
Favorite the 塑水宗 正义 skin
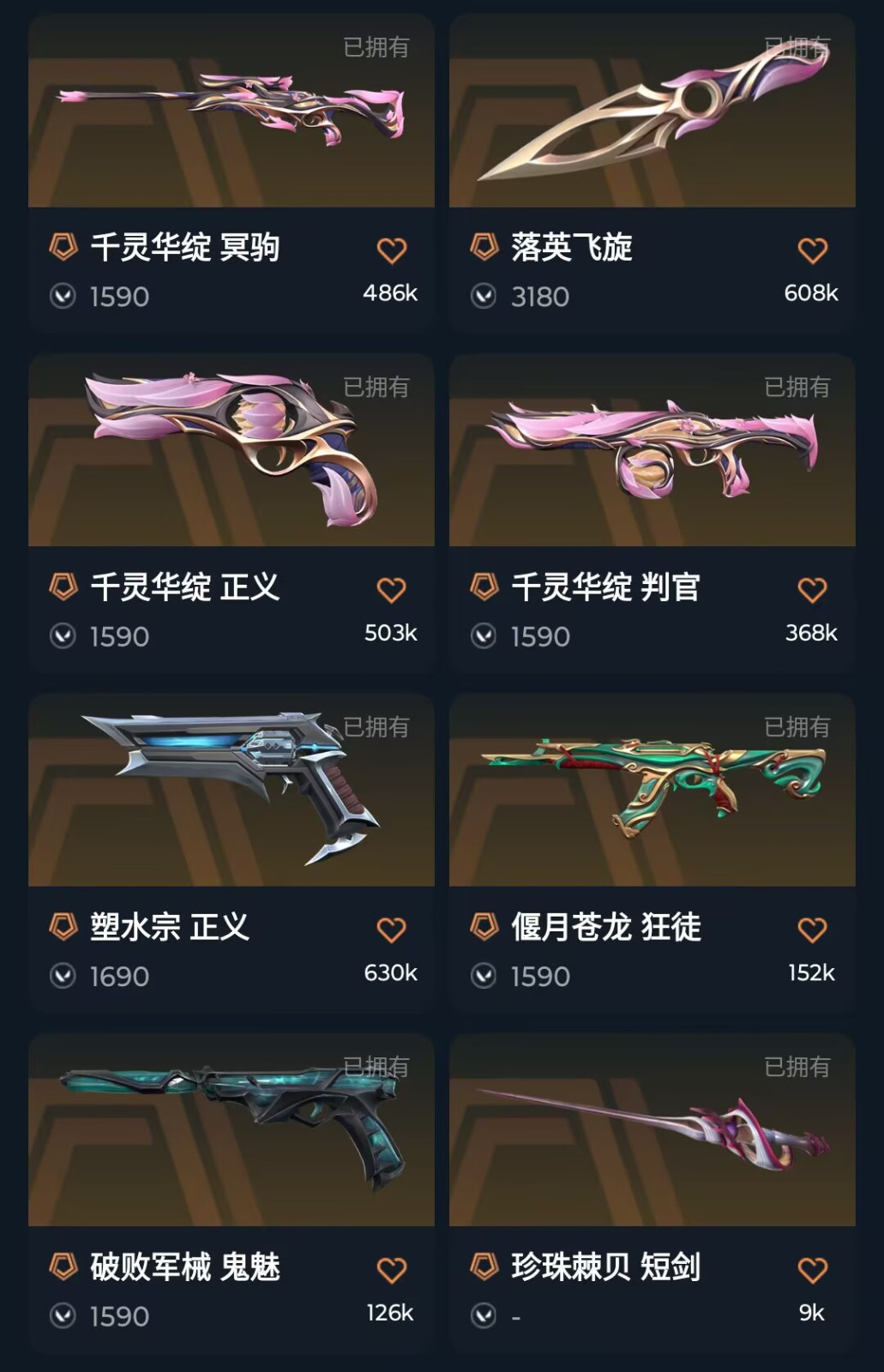[x=392, y=930]
